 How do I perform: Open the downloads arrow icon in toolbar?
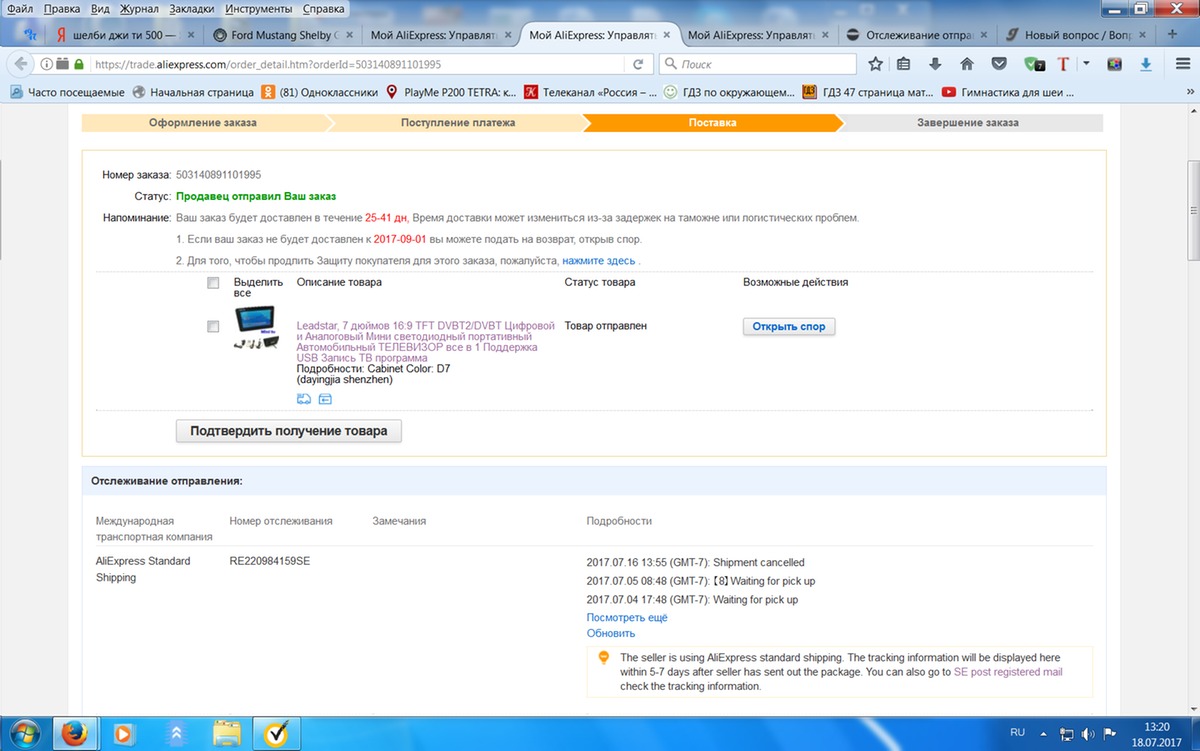point(935,64)
